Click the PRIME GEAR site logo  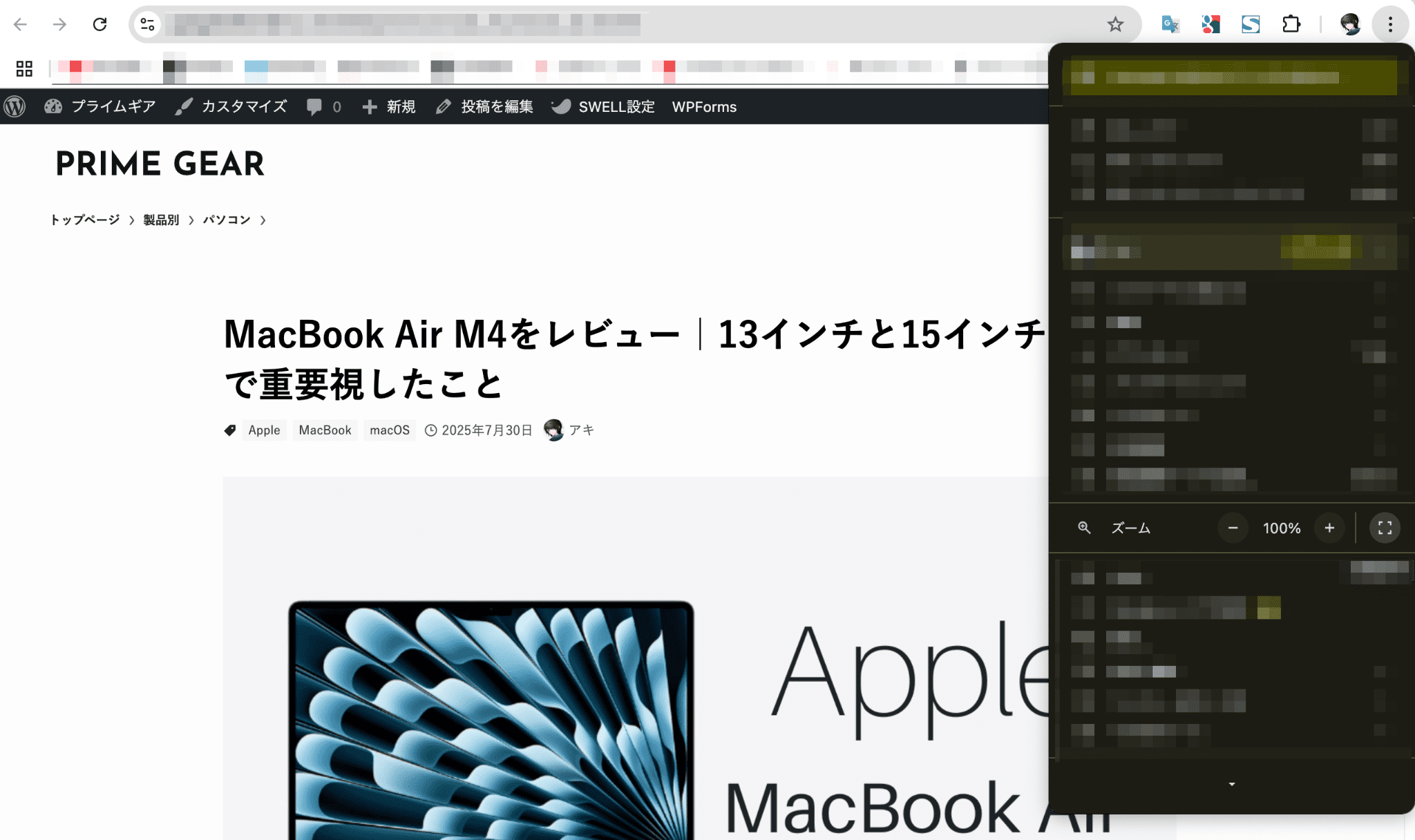tap(160, 164)
